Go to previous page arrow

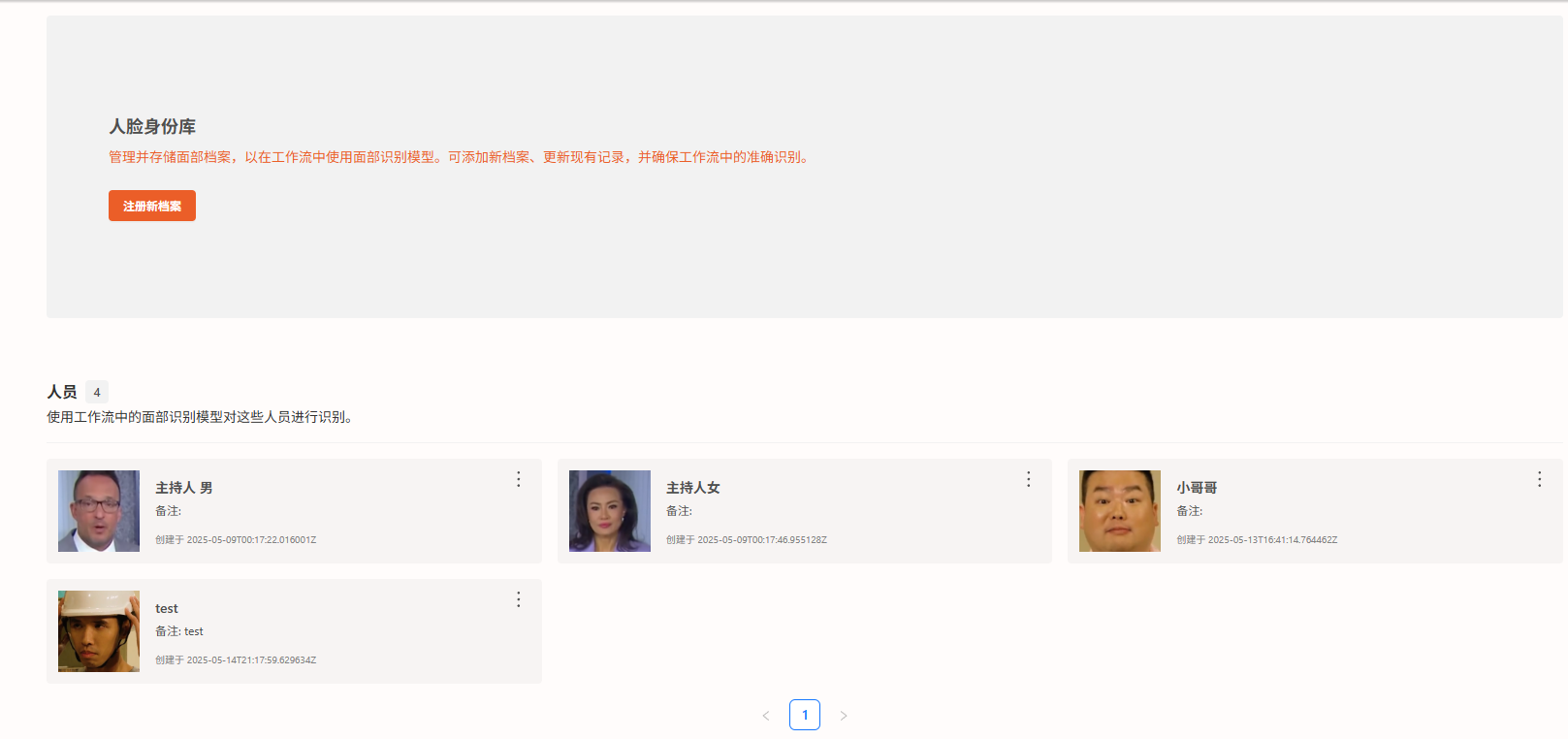pos(766,716)
